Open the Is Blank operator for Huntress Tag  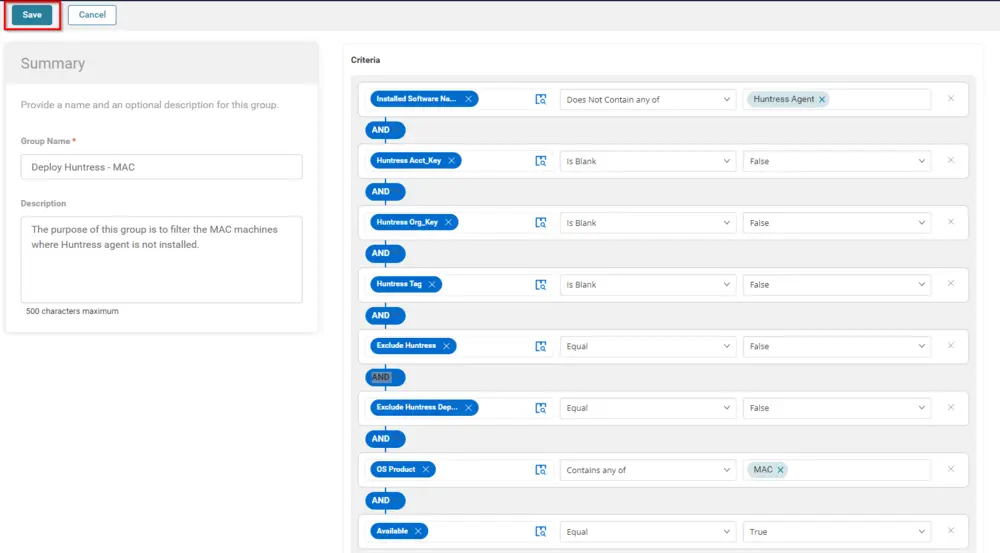pyautogui.click(x=647, y=284)
